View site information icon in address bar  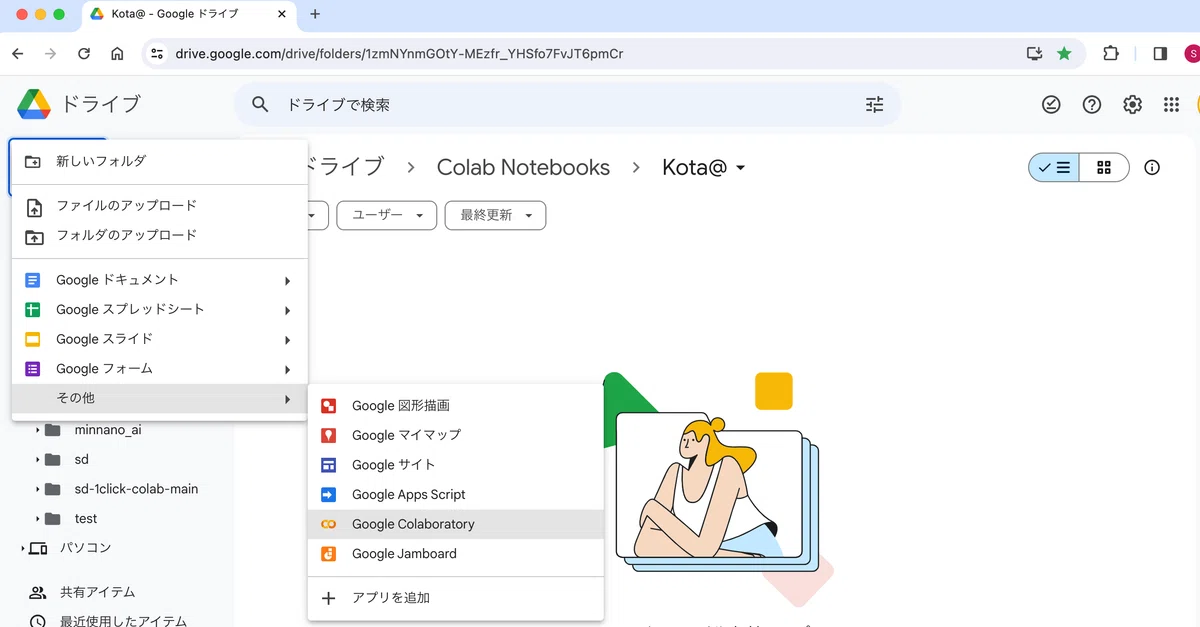pos(157,53)
